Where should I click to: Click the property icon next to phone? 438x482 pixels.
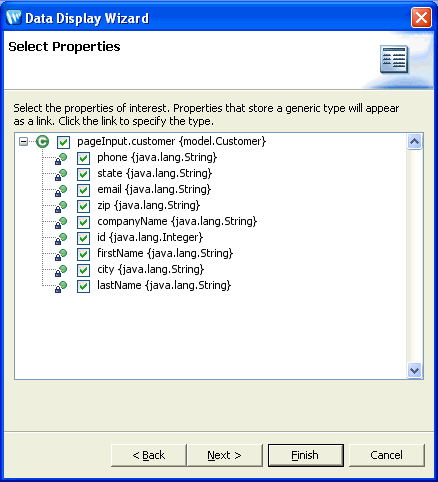61,159
